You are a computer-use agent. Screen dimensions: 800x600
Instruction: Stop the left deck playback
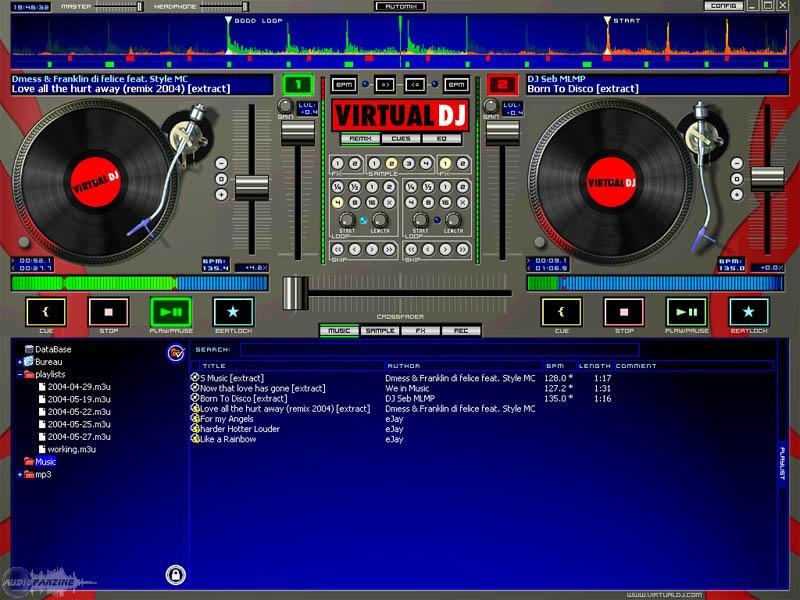(108, 312)
